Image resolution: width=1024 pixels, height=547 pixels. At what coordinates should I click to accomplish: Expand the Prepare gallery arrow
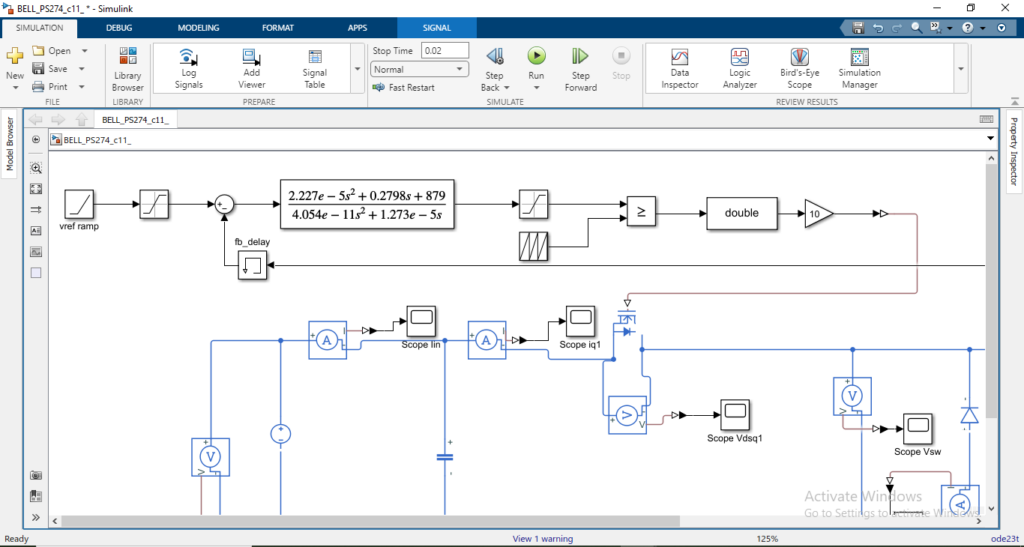click(x=357, y=69)
